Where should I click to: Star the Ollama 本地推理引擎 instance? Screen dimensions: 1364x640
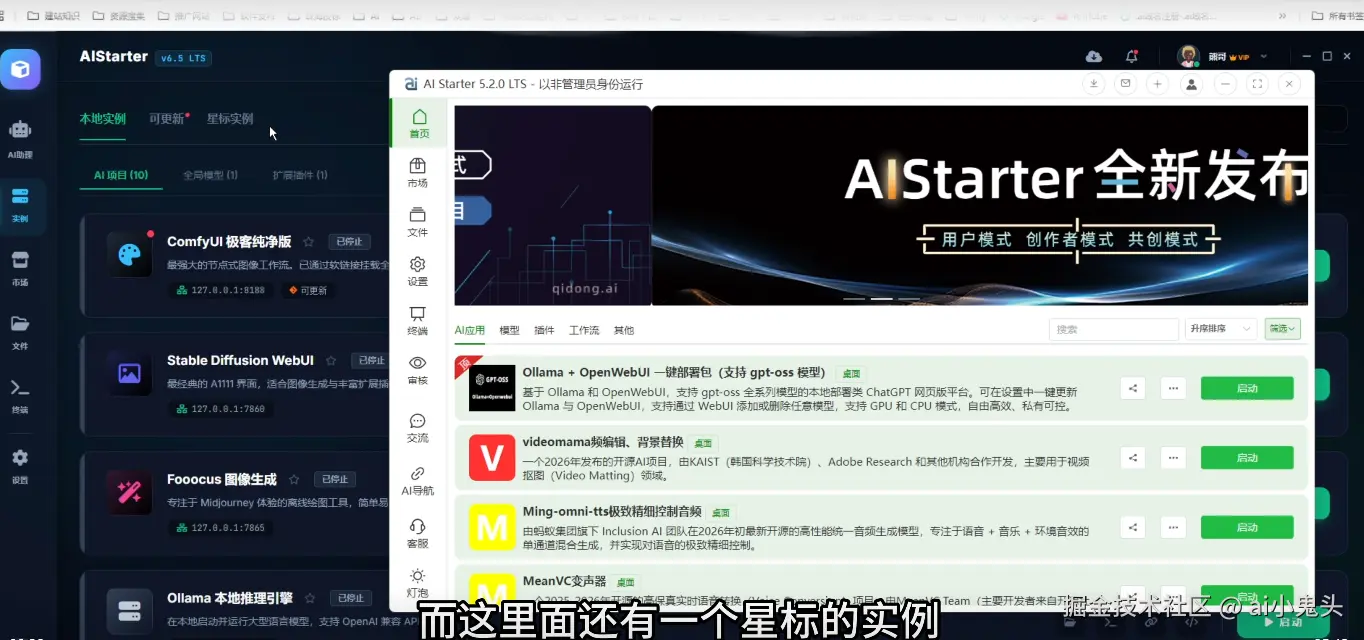click(310, 598)
